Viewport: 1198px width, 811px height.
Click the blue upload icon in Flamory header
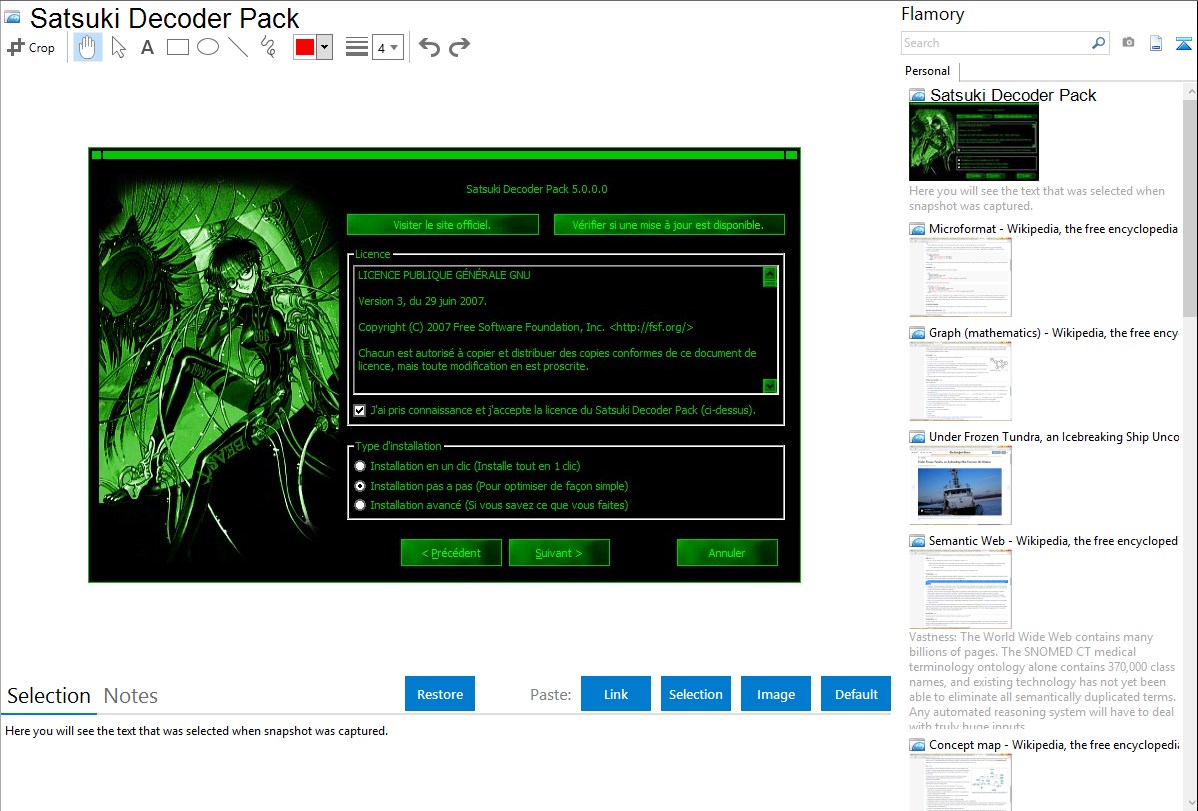[1183, 43]
